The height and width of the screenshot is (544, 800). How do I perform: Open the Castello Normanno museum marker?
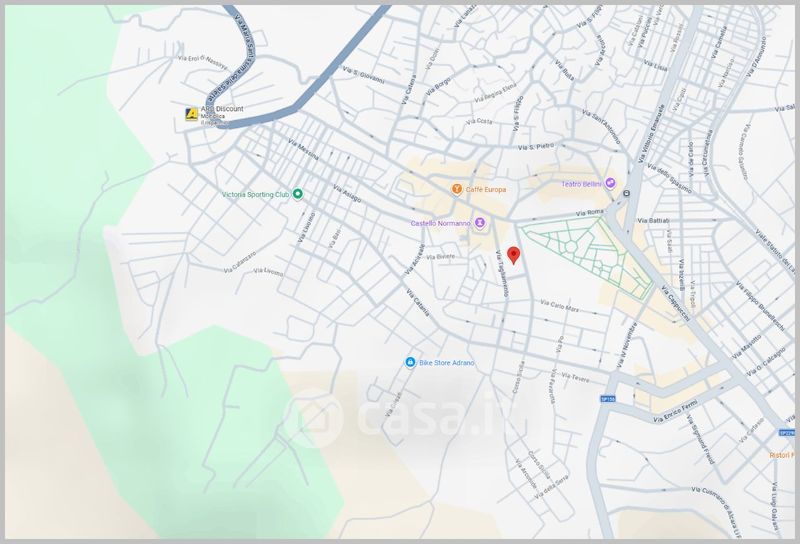tap(480, 222)
